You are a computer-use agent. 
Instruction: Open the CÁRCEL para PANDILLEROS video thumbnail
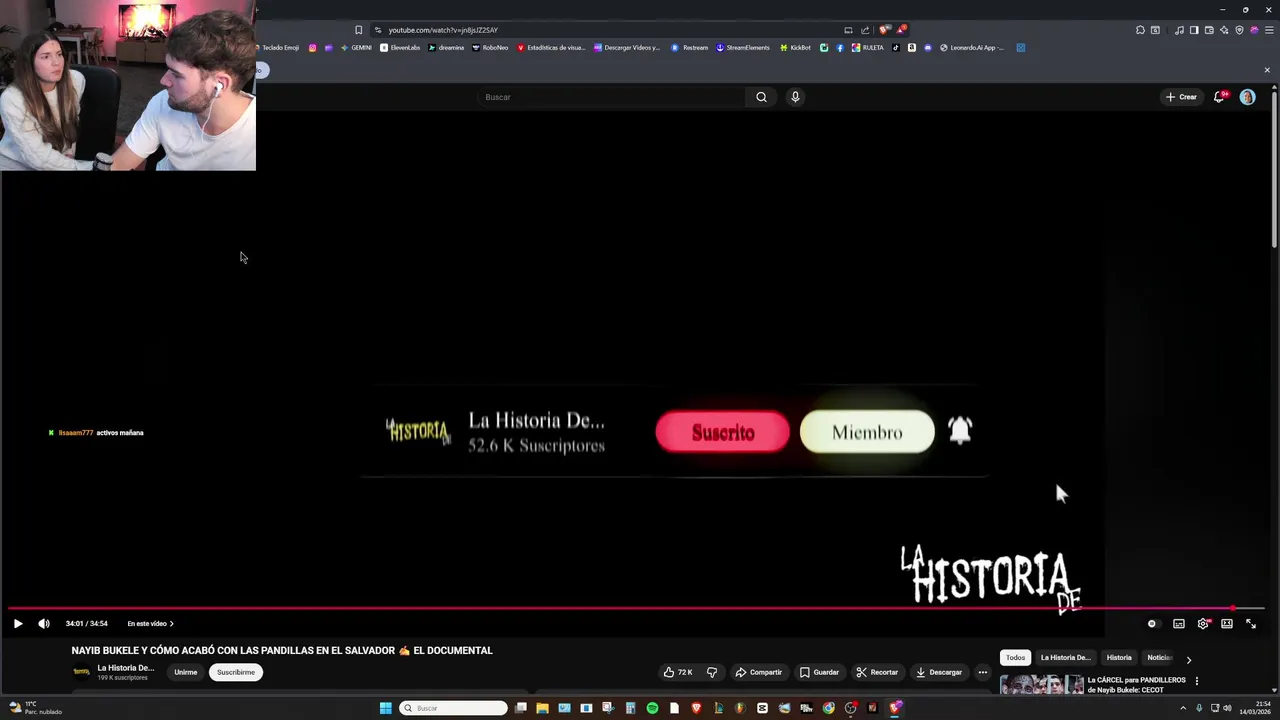[1042, 685]
